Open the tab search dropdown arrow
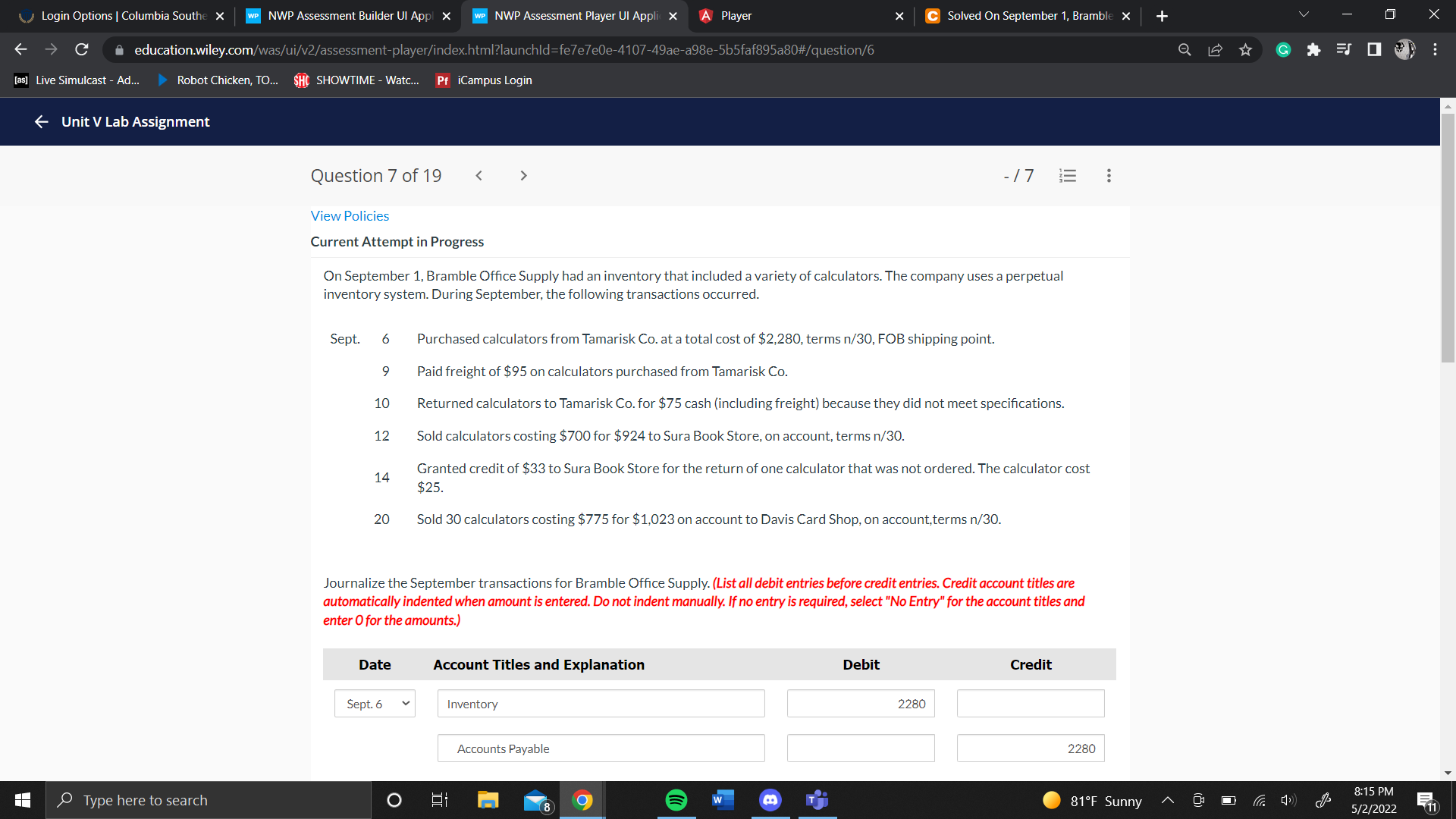Viewport: 1456px width, 819px height. [x=1304, y=15]
